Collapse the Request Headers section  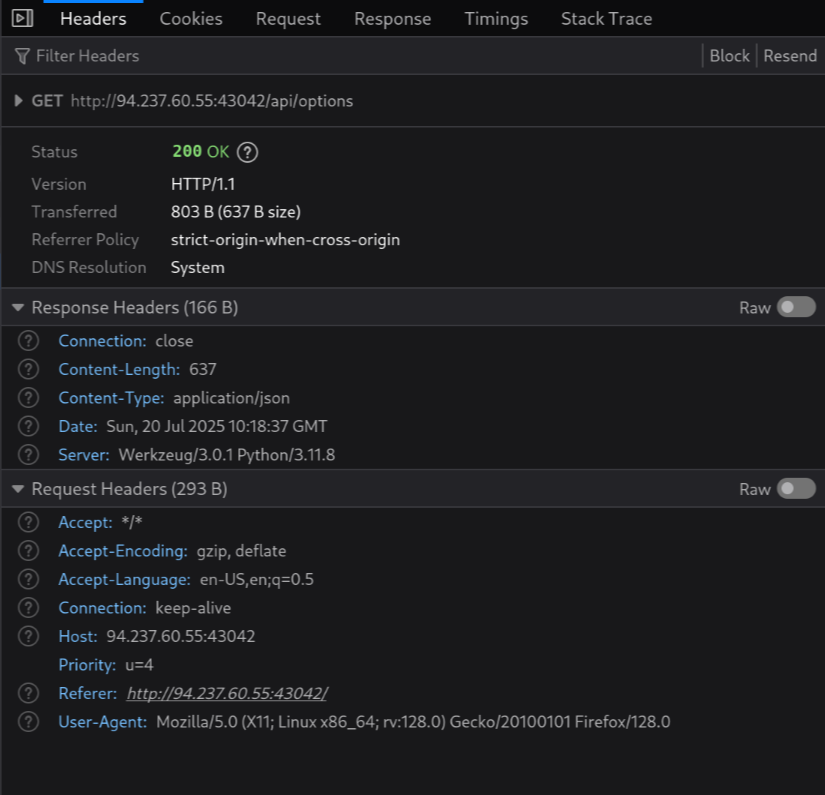tap(18, 489)
